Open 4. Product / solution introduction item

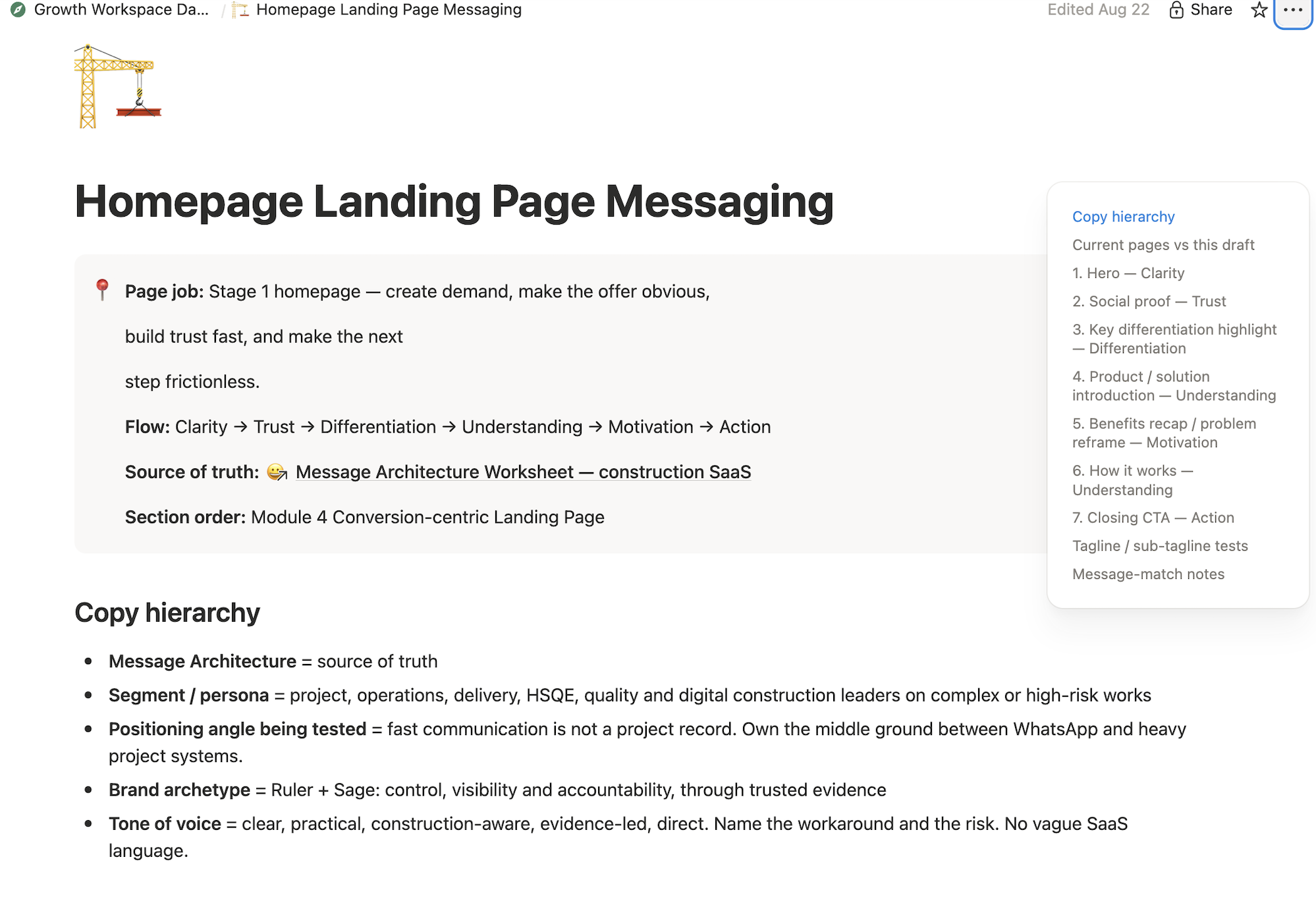pyautogui.click(x=1174, y=386)
